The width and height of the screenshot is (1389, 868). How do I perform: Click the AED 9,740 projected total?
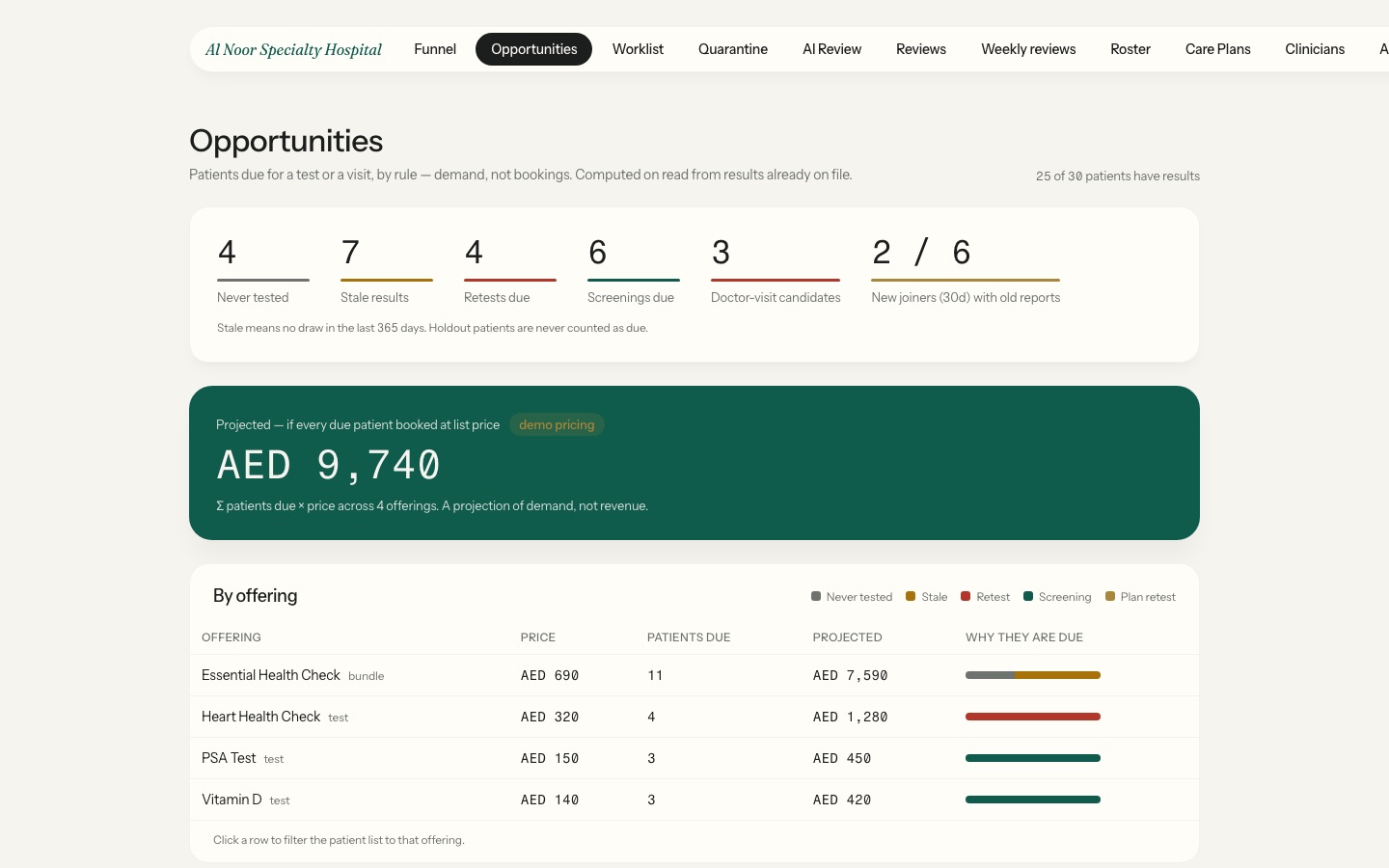(x=329, y=465)
